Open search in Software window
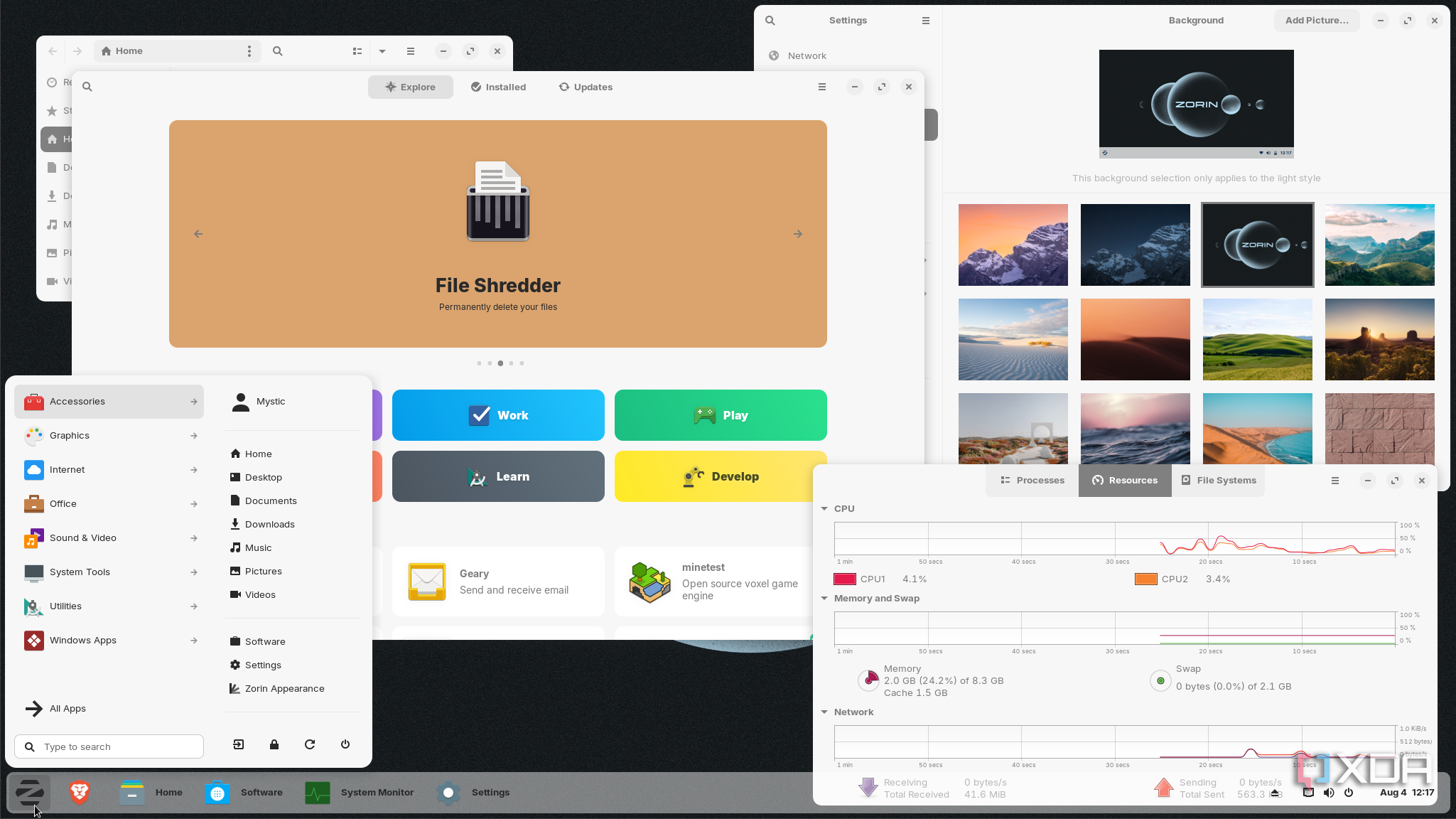The image size is (1456, 819). (x=87, y=87)
